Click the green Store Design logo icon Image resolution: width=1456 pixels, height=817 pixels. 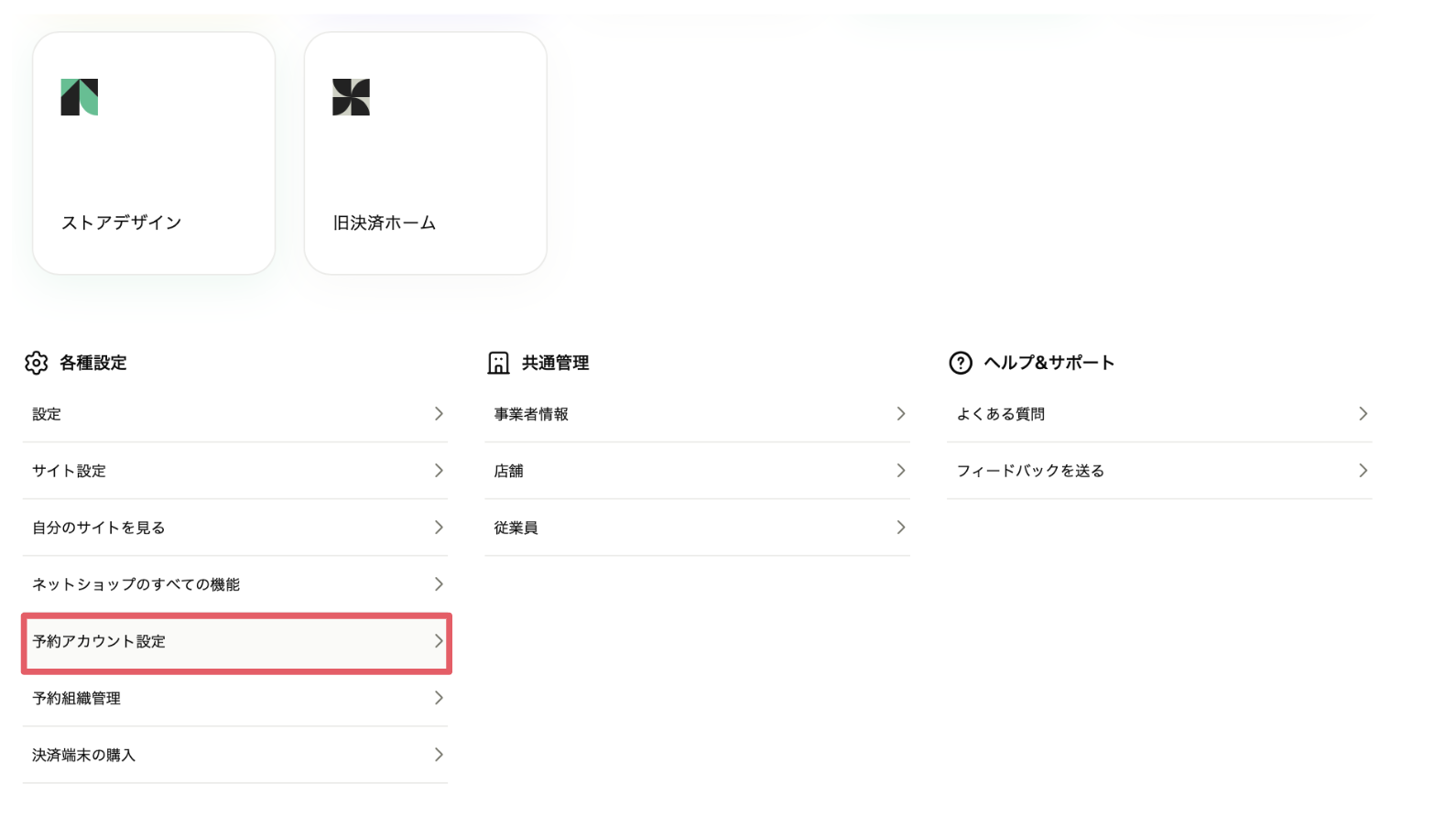tap(80, 97)
